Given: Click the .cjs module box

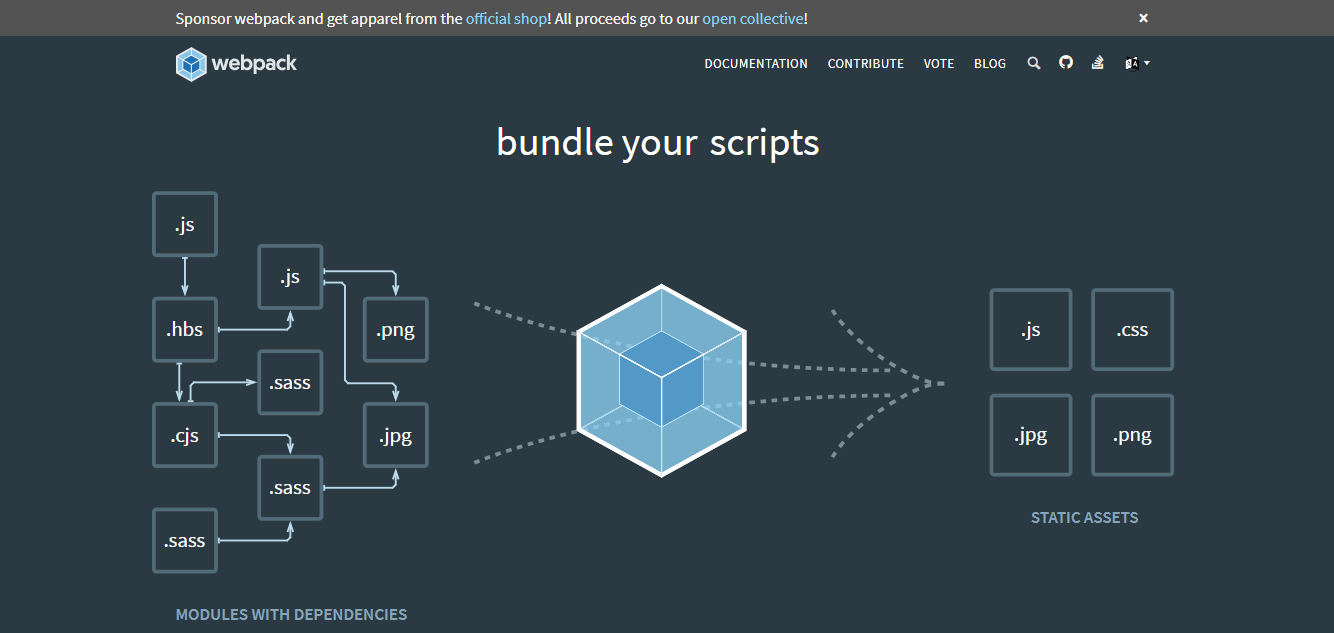Looking at the screenshot, I should point(185,435).
